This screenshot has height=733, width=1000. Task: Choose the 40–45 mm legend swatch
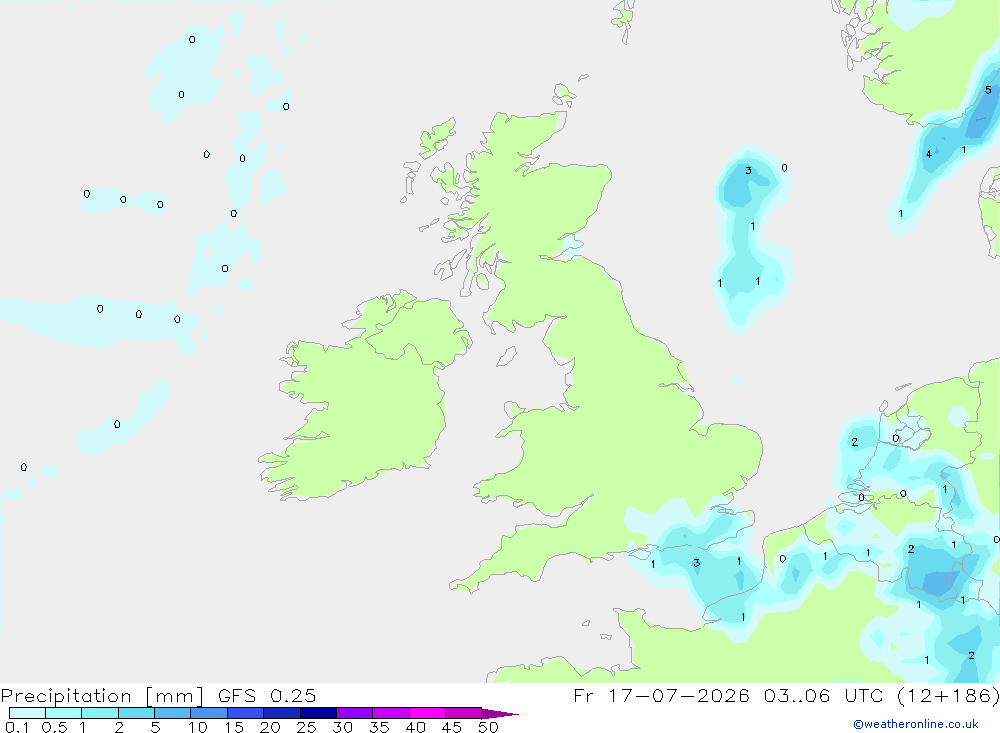[427, 713]
